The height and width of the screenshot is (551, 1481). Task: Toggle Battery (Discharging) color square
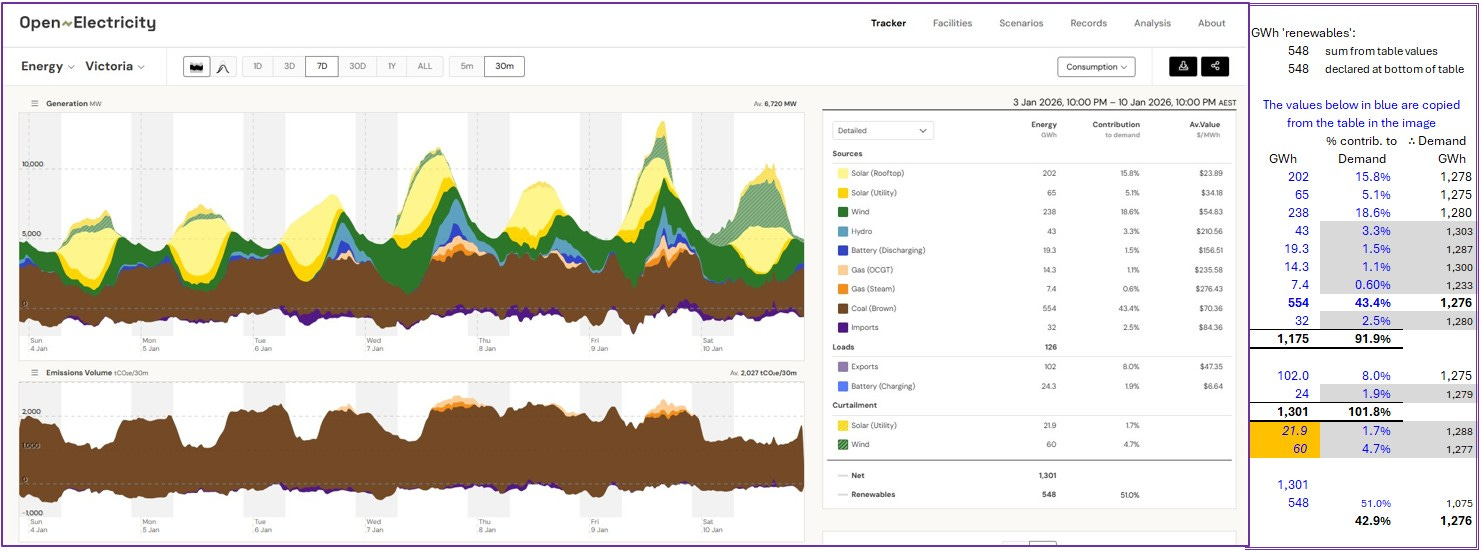coord(841,250)
